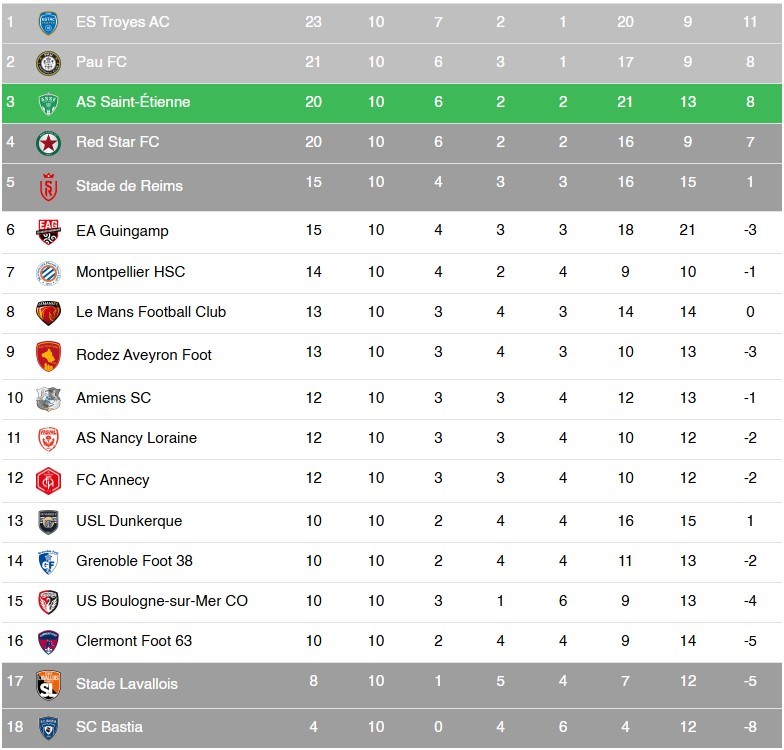Open the Clermont Foot 63 link

(133, 641)
